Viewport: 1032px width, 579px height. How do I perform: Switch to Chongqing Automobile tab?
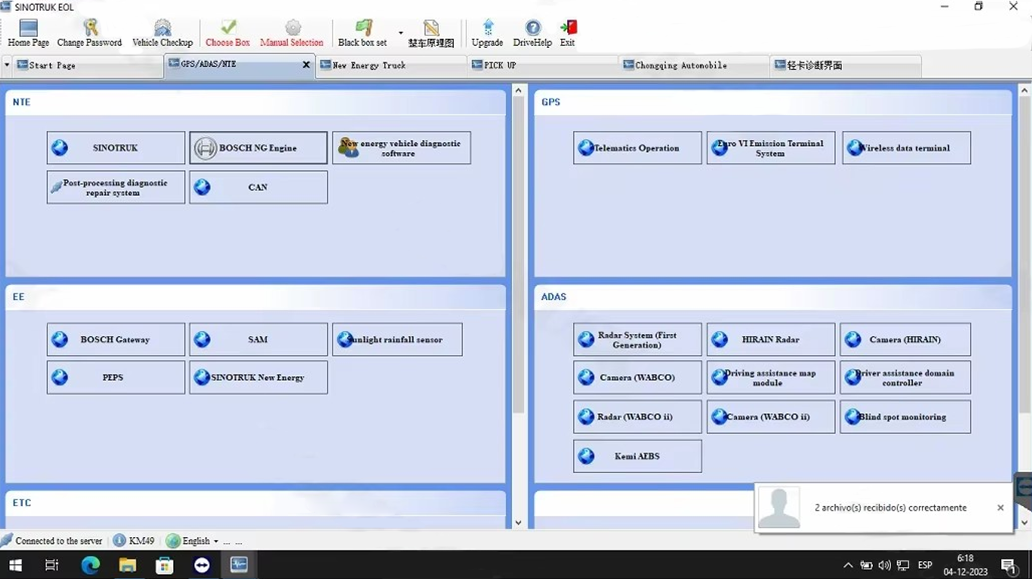[x=694, y=65]
